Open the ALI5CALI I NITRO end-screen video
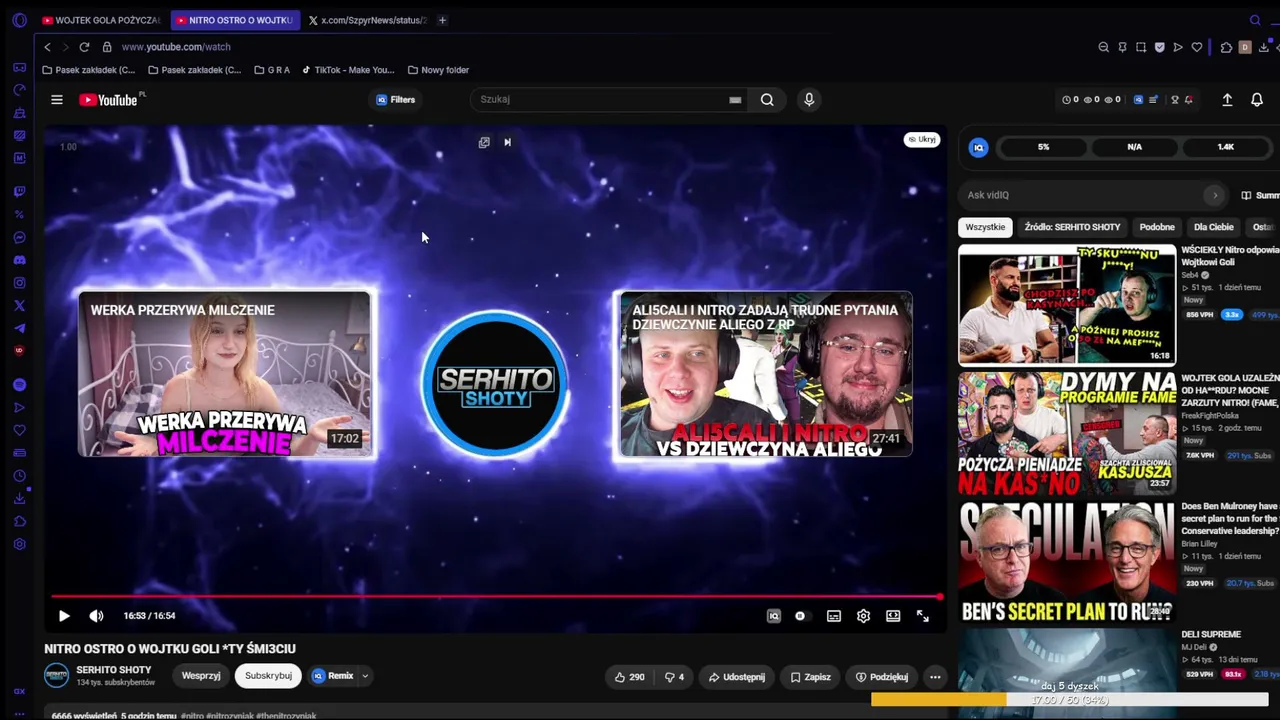 pyautogui.click(x=765, y=374)
